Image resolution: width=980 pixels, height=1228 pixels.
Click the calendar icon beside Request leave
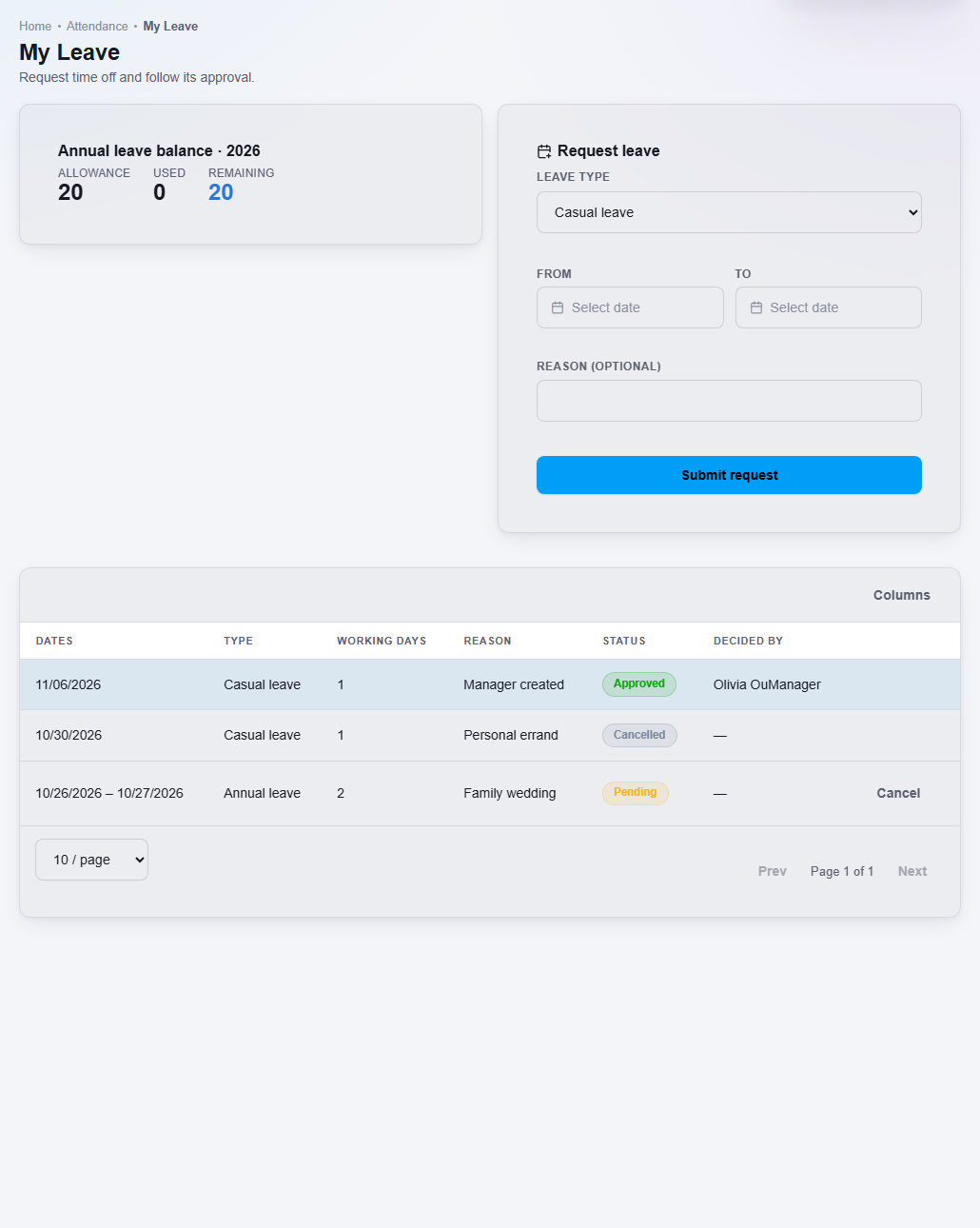click(x=544, y=151)
